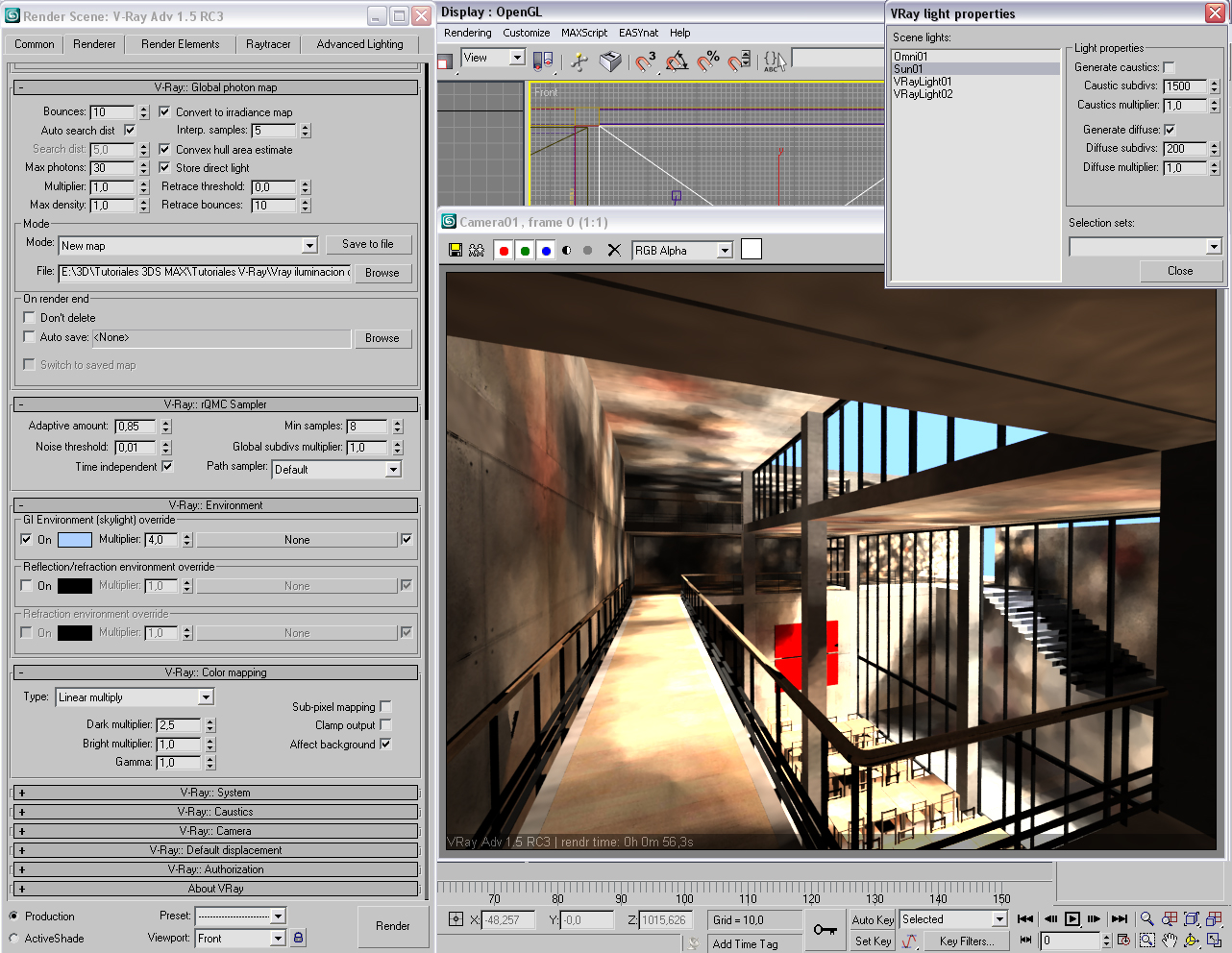
Task: Switch to the Render Elements tab
Action: pyautogui.click(x=180, y=44)
